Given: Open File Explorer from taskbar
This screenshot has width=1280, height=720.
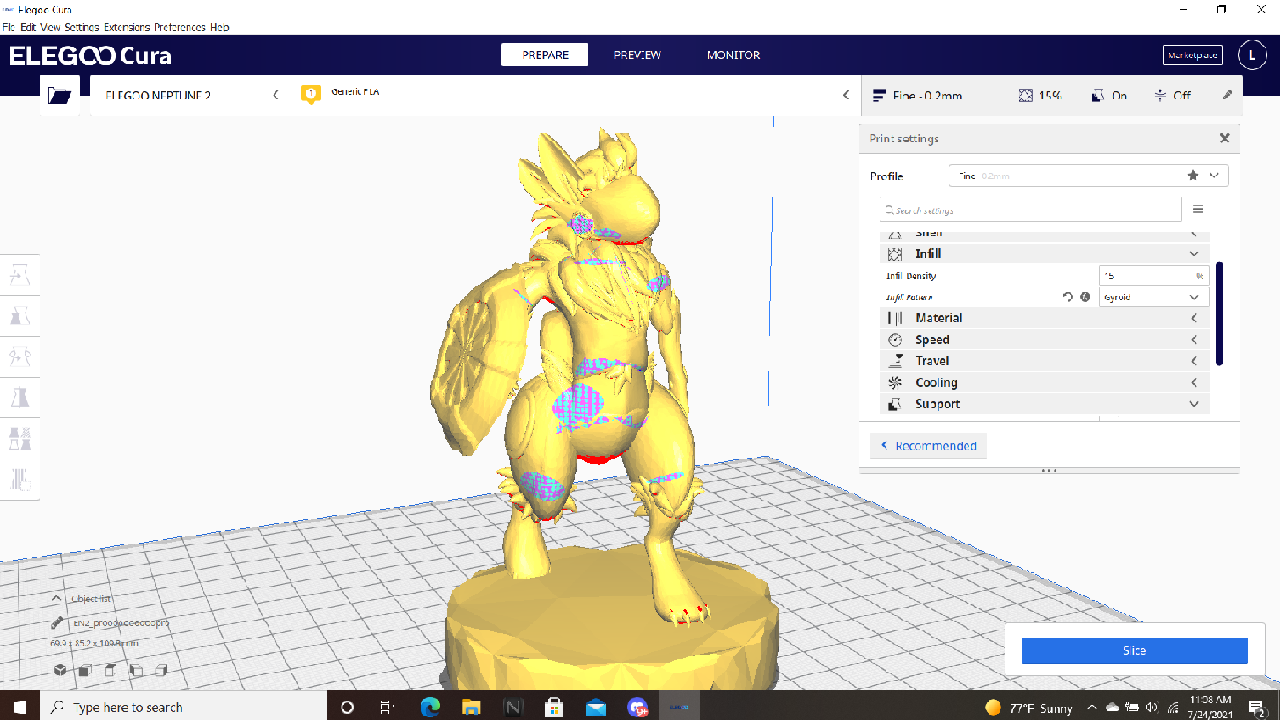Looking at the screenshot, I should (x=472, y=707).
